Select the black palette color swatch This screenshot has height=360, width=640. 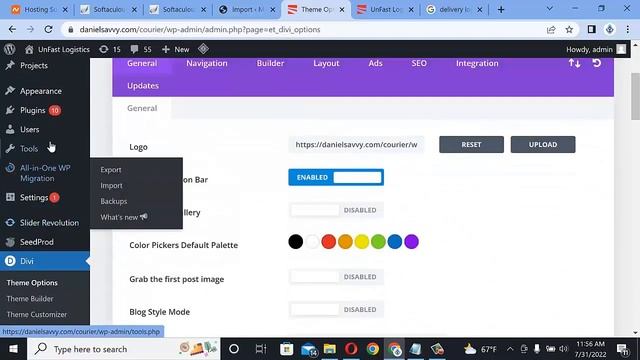296,242
